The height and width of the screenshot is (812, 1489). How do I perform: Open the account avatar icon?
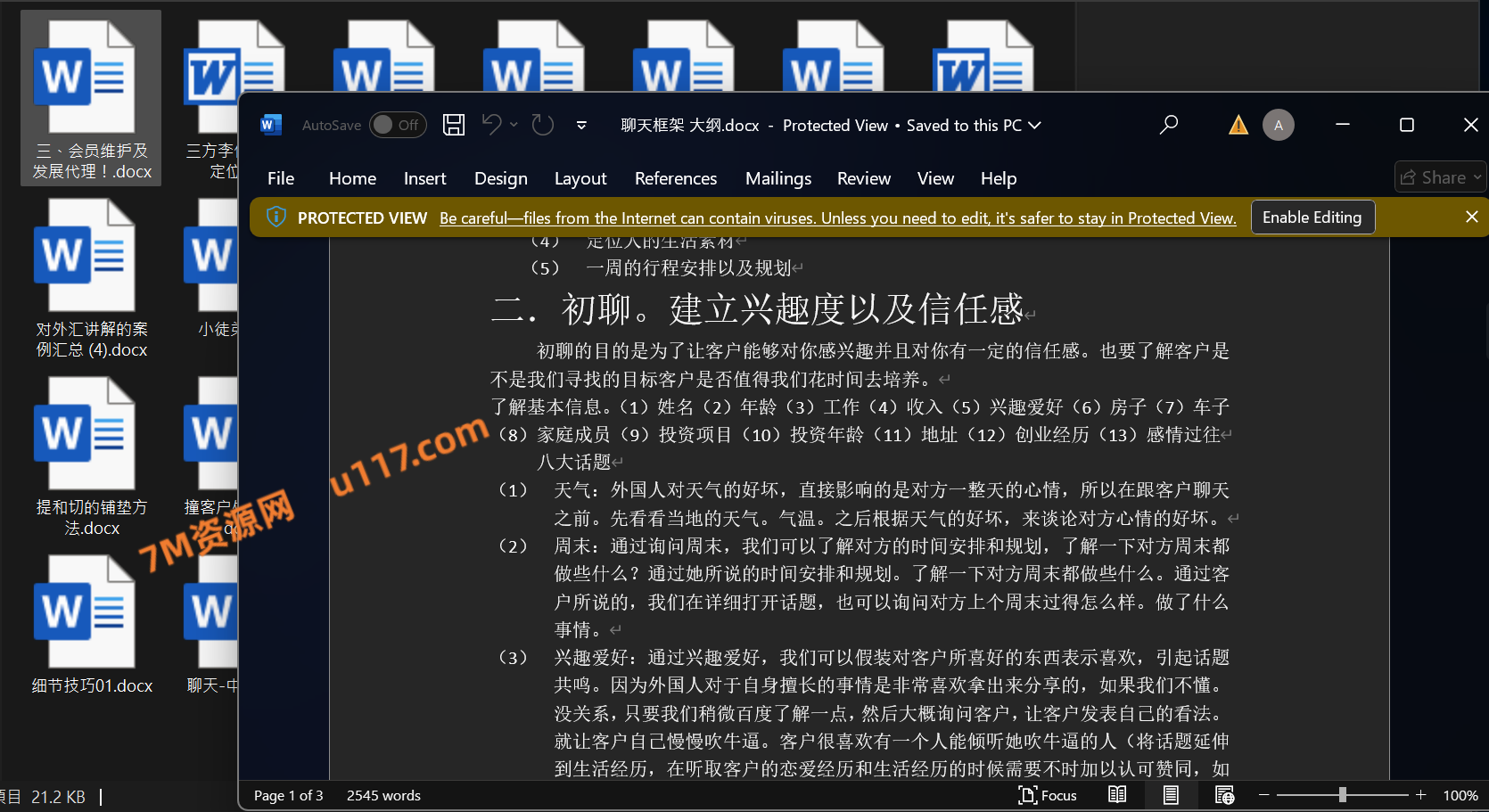tap(1278, 125)
